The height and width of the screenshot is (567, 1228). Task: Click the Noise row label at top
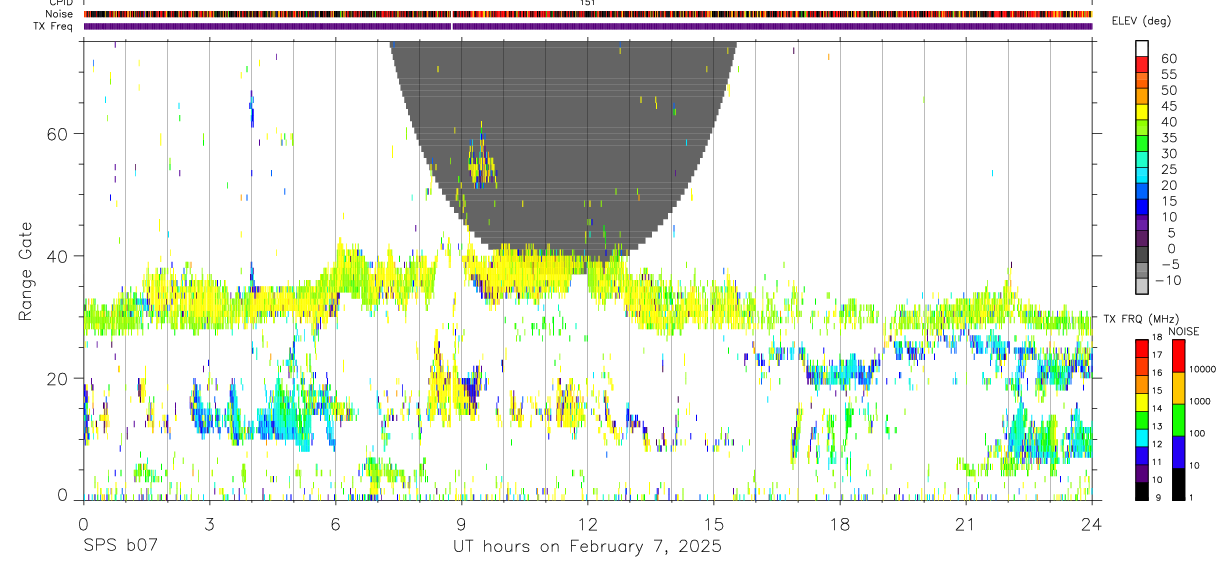point(59,14)
